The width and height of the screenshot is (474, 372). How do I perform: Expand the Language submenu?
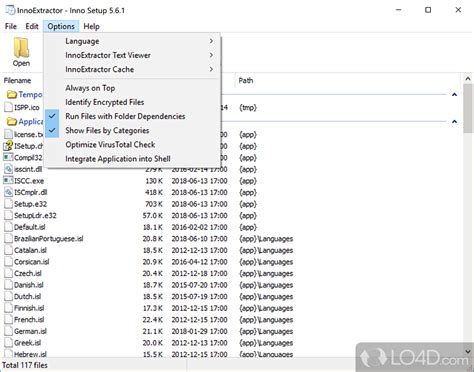(x=132, y=41)
